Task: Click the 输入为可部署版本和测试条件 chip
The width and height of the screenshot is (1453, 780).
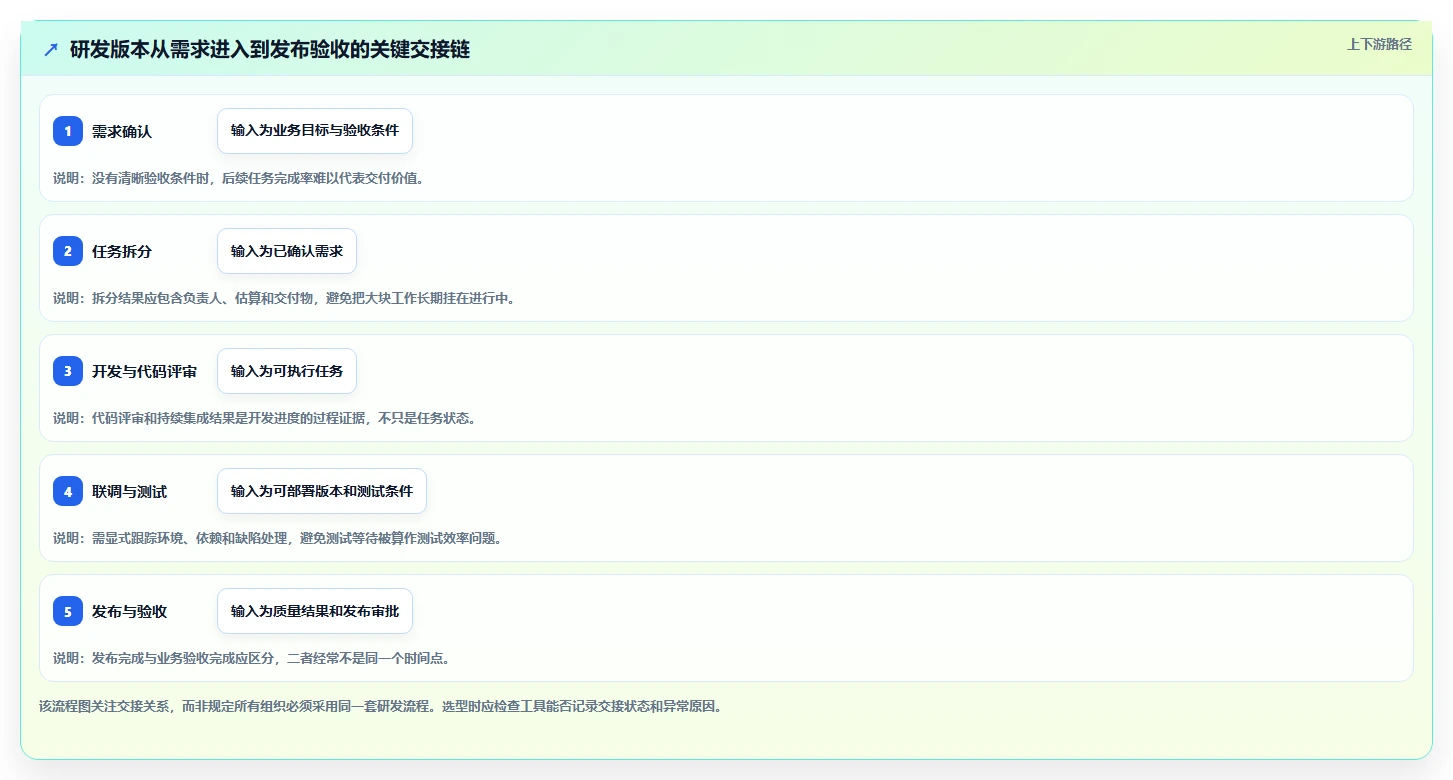Action: (x=322, y=491)
